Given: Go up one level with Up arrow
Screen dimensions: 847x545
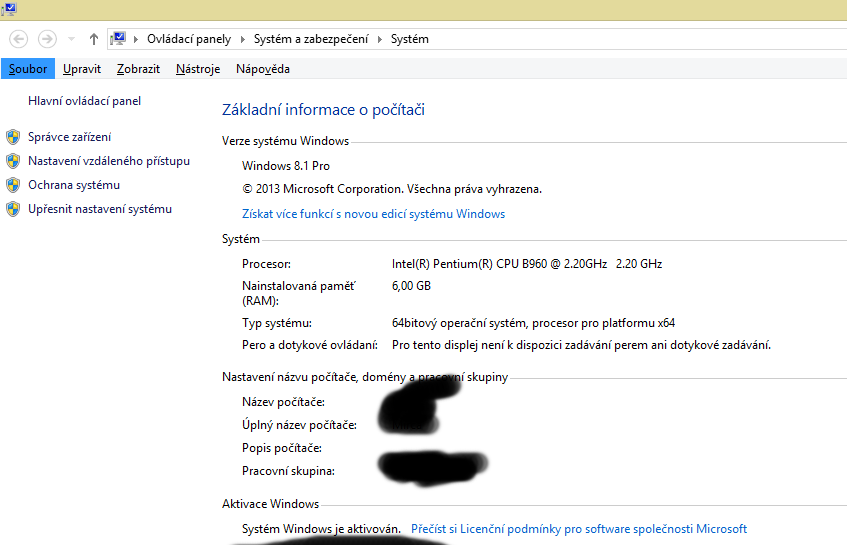Looking at the screenshot, I should [93, 39].
